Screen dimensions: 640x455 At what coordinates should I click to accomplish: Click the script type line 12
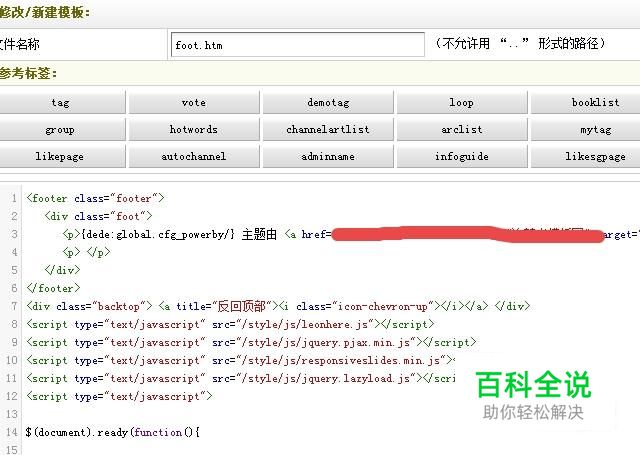pyautogui.click(x=119, y=396)
